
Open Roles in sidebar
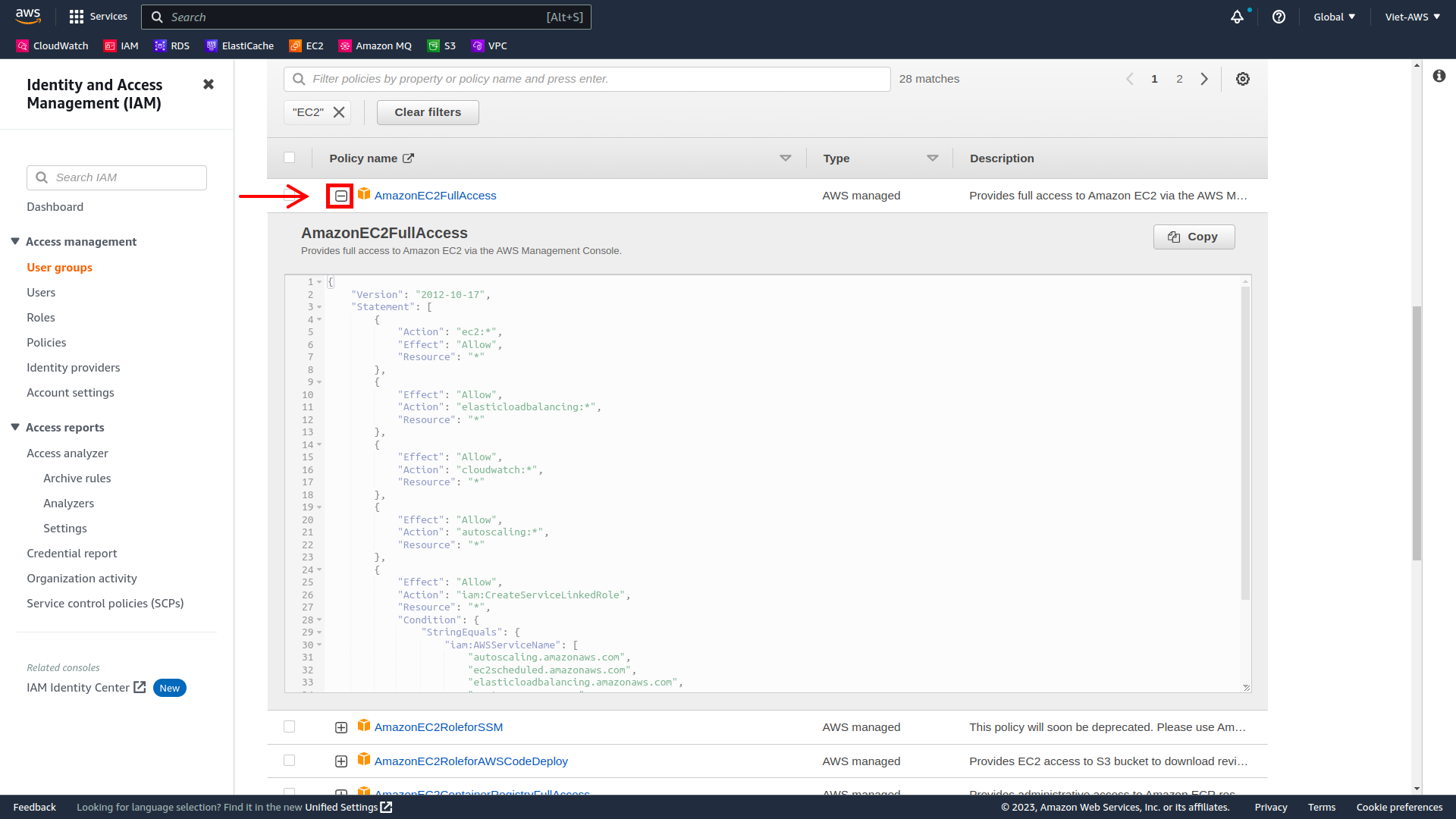tap(41, 318)
